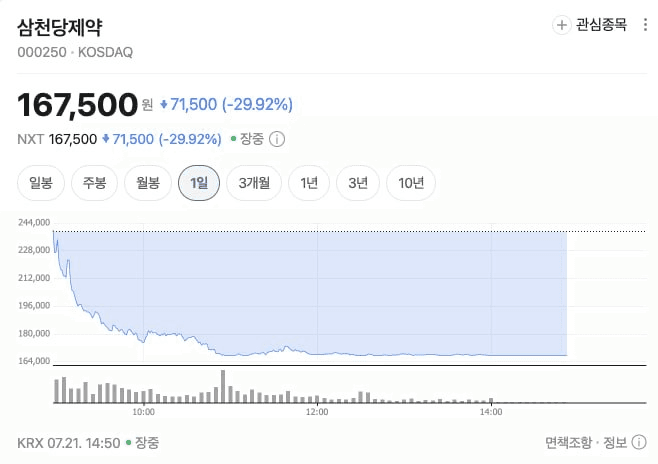
Task: Click the info icon beside 면책조항 · 정보
Action: pos(639,442)
